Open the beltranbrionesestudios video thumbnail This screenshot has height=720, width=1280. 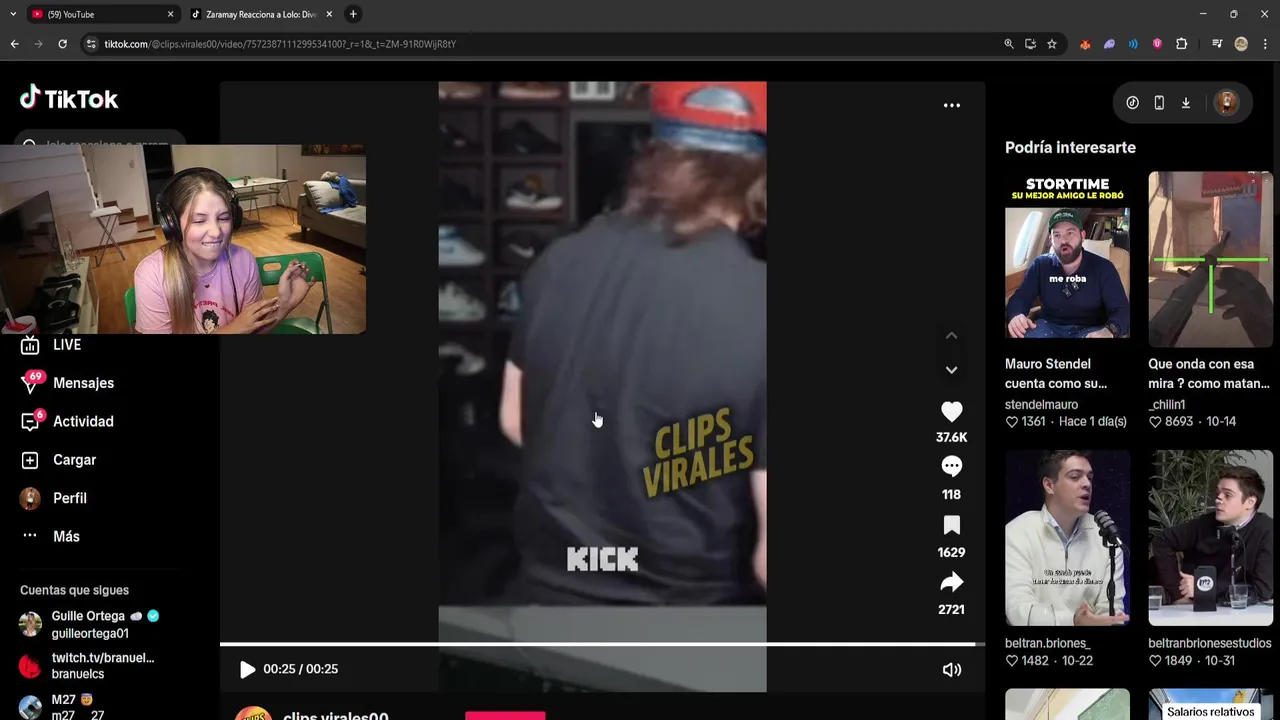1210,538
